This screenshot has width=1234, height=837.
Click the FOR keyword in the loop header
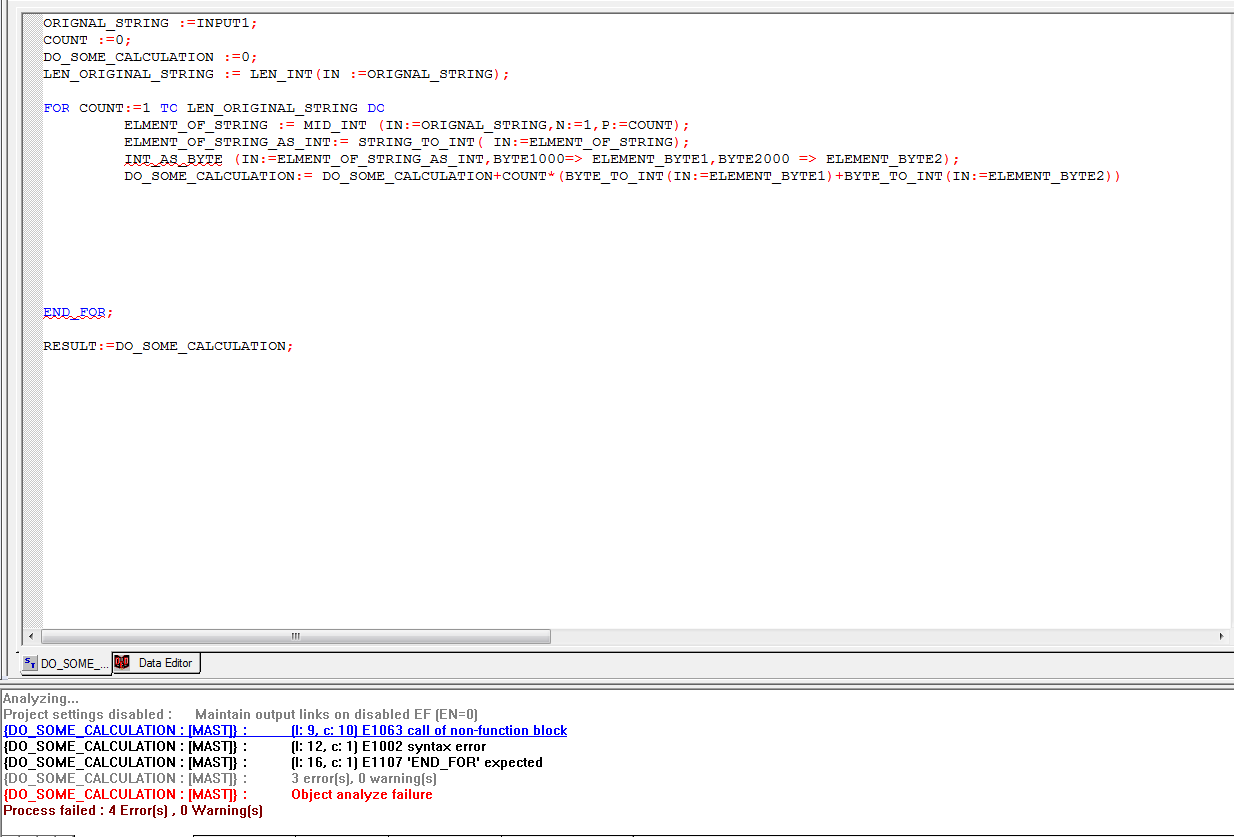tap(56, 108)
